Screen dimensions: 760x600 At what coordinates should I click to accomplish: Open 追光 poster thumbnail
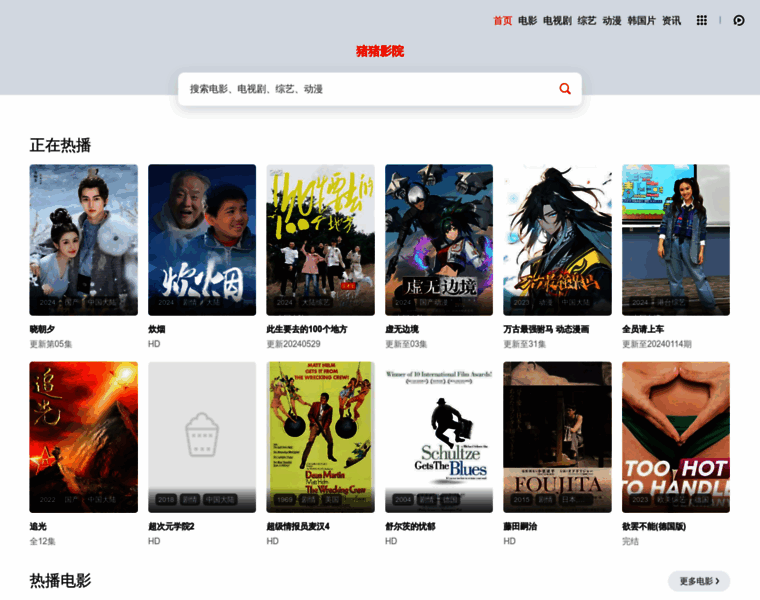83,437
